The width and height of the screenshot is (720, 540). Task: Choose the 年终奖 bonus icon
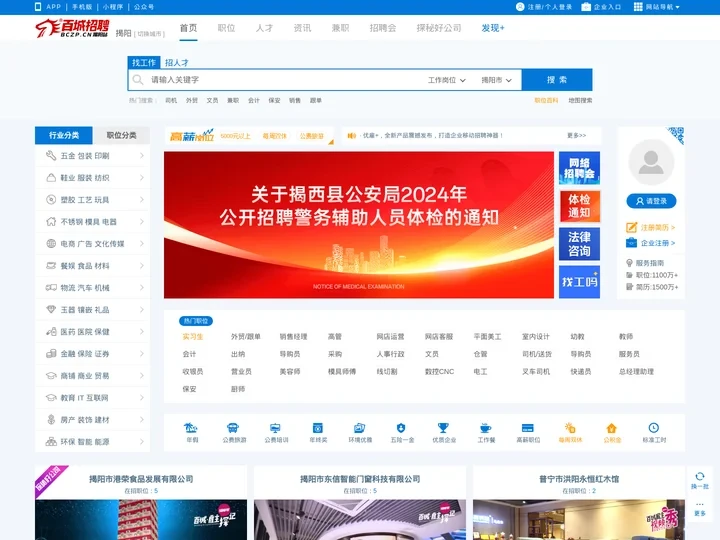click(x=318, y=428)
